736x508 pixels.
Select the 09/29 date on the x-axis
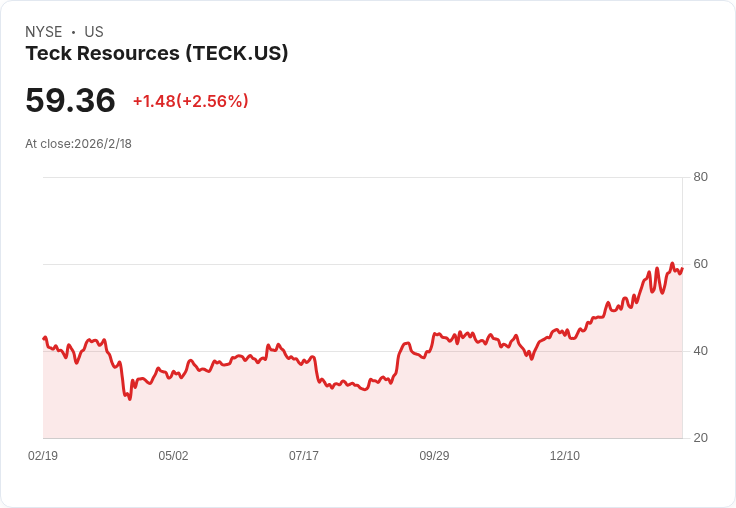click(x=434, y=456)
